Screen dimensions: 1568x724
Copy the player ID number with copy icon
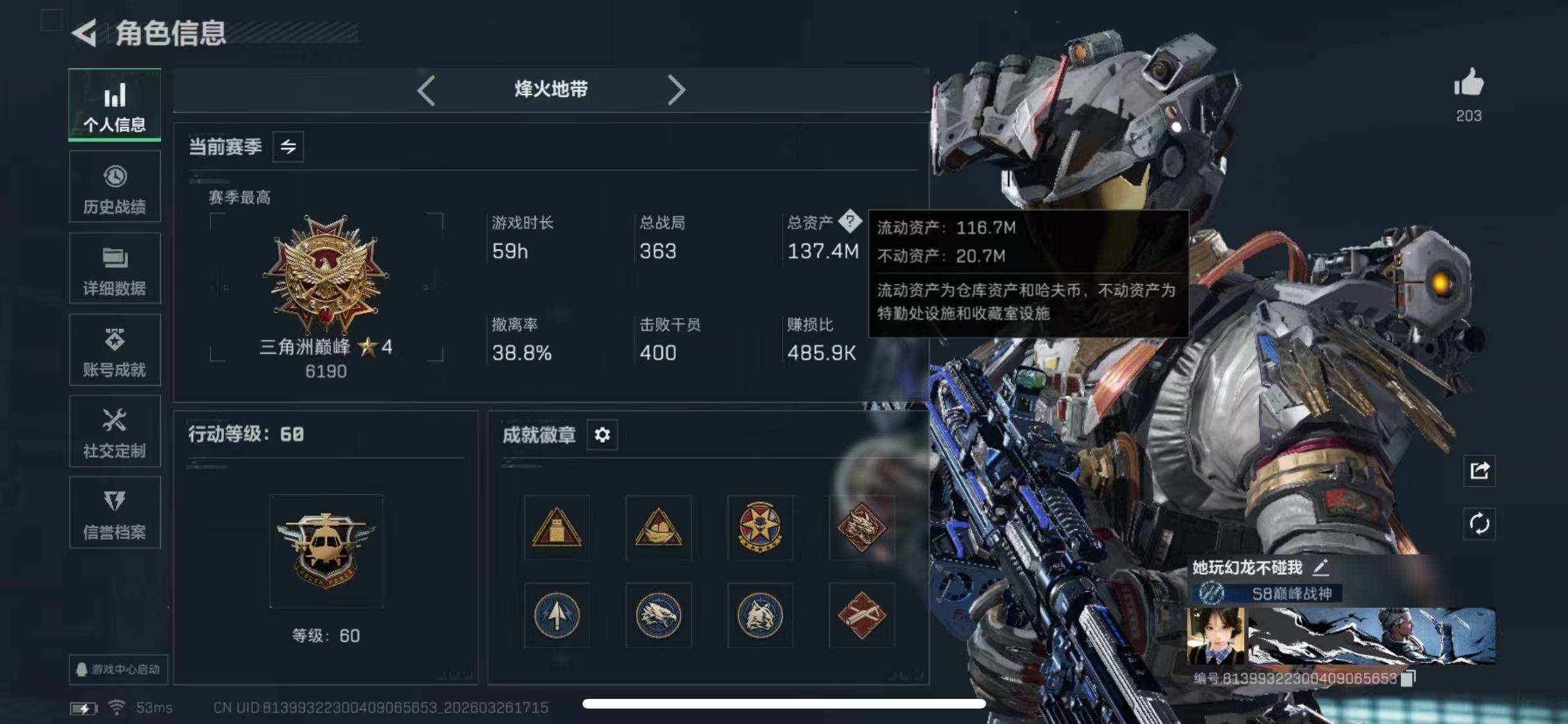(1408, 678)
